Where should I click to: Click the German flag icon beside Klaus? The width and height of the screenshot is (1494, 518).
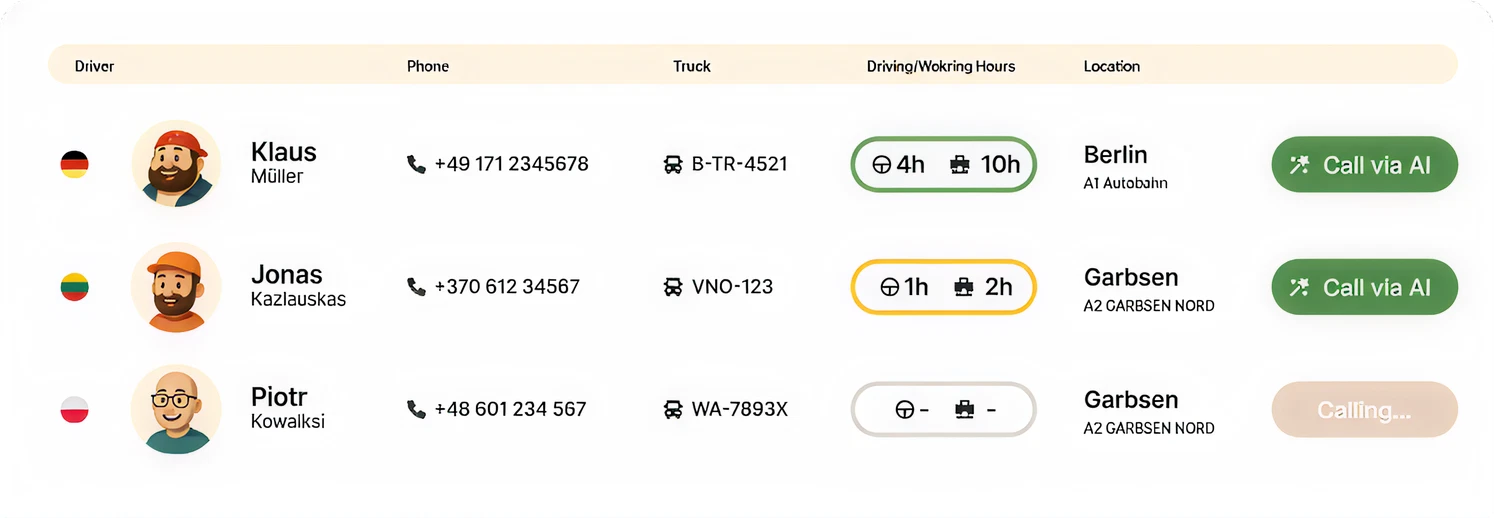(74, 164)
